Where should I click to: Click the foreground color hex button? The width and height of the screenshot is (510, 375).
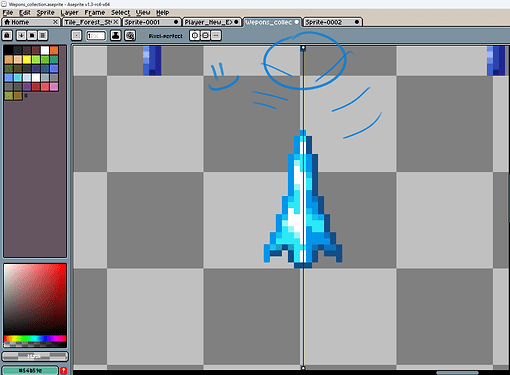[30, 370]
